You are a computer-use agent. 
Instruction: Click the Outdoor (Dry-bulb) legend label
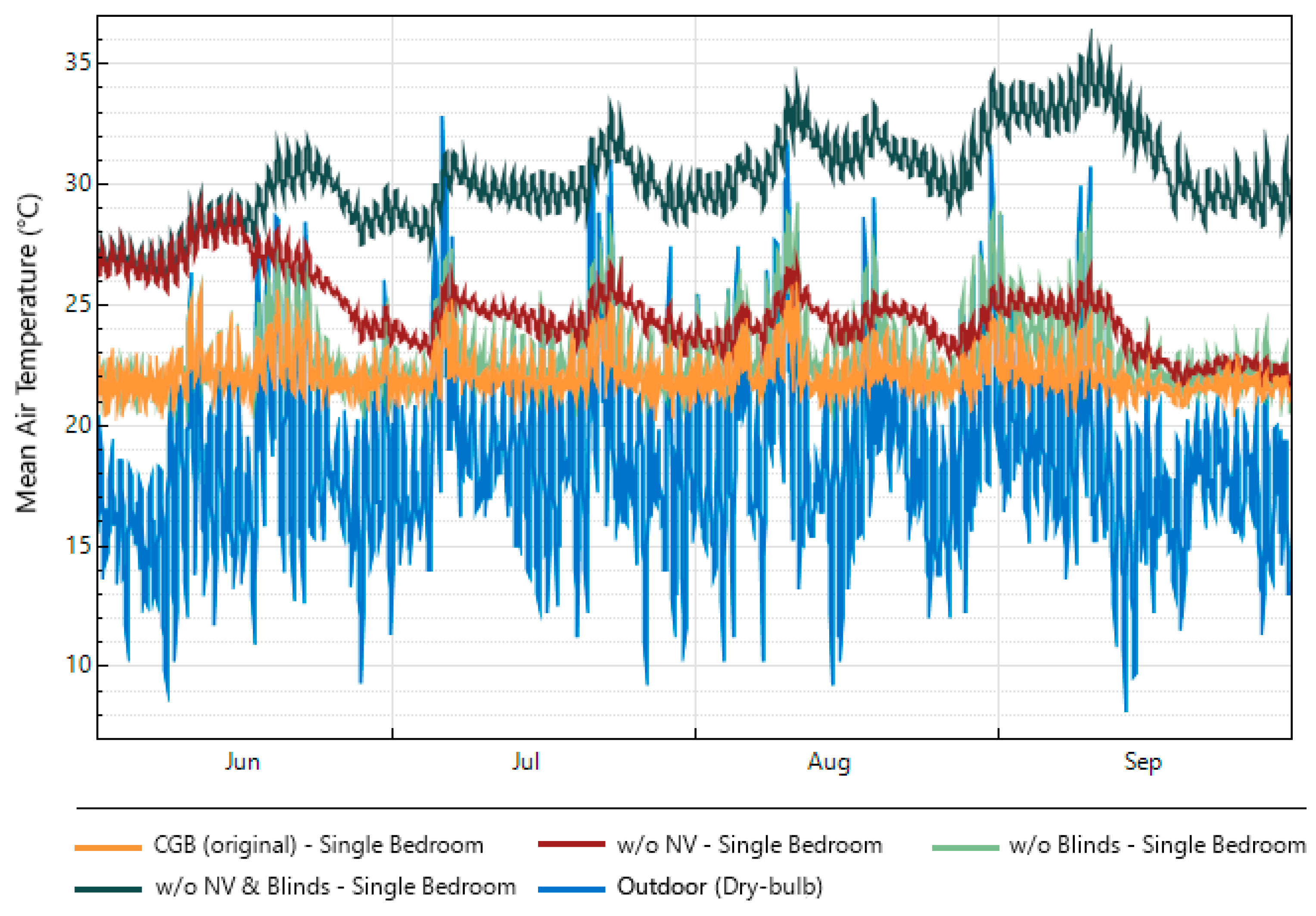[719, 887]
